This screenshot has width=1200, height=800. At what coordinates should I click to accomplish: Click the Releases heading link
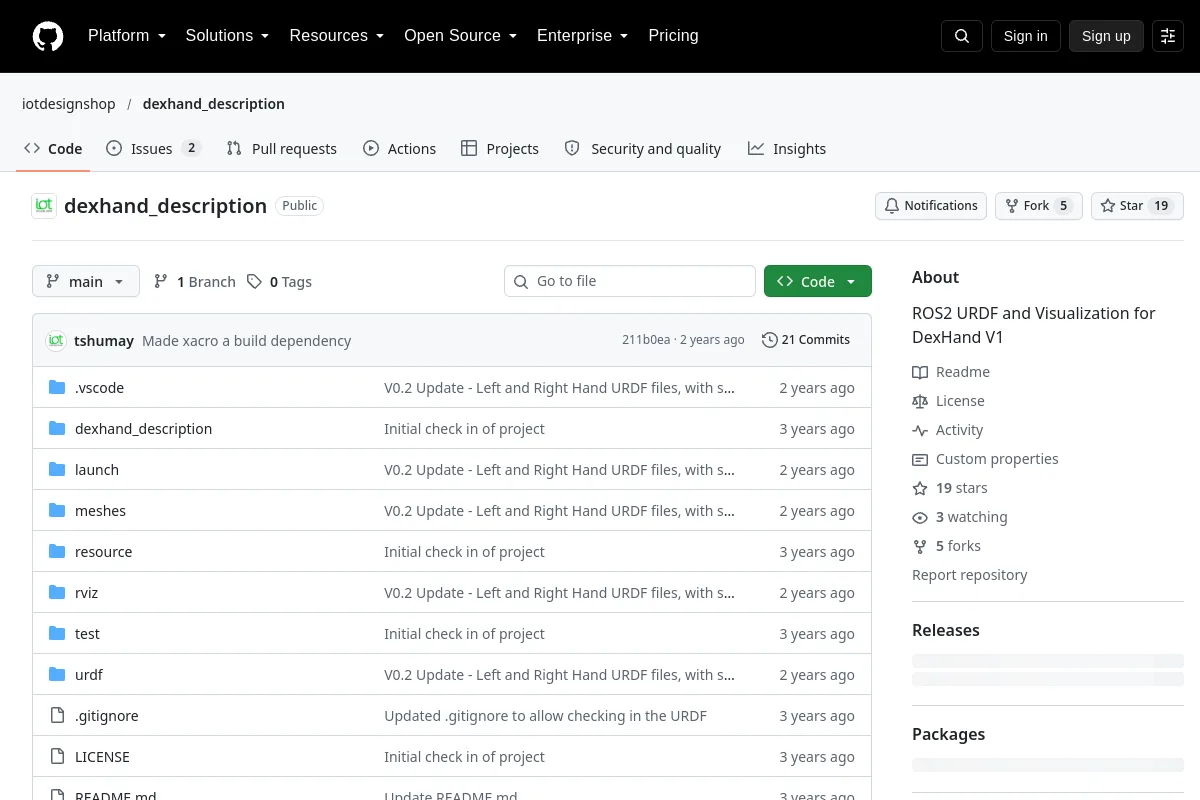(946, 631)
